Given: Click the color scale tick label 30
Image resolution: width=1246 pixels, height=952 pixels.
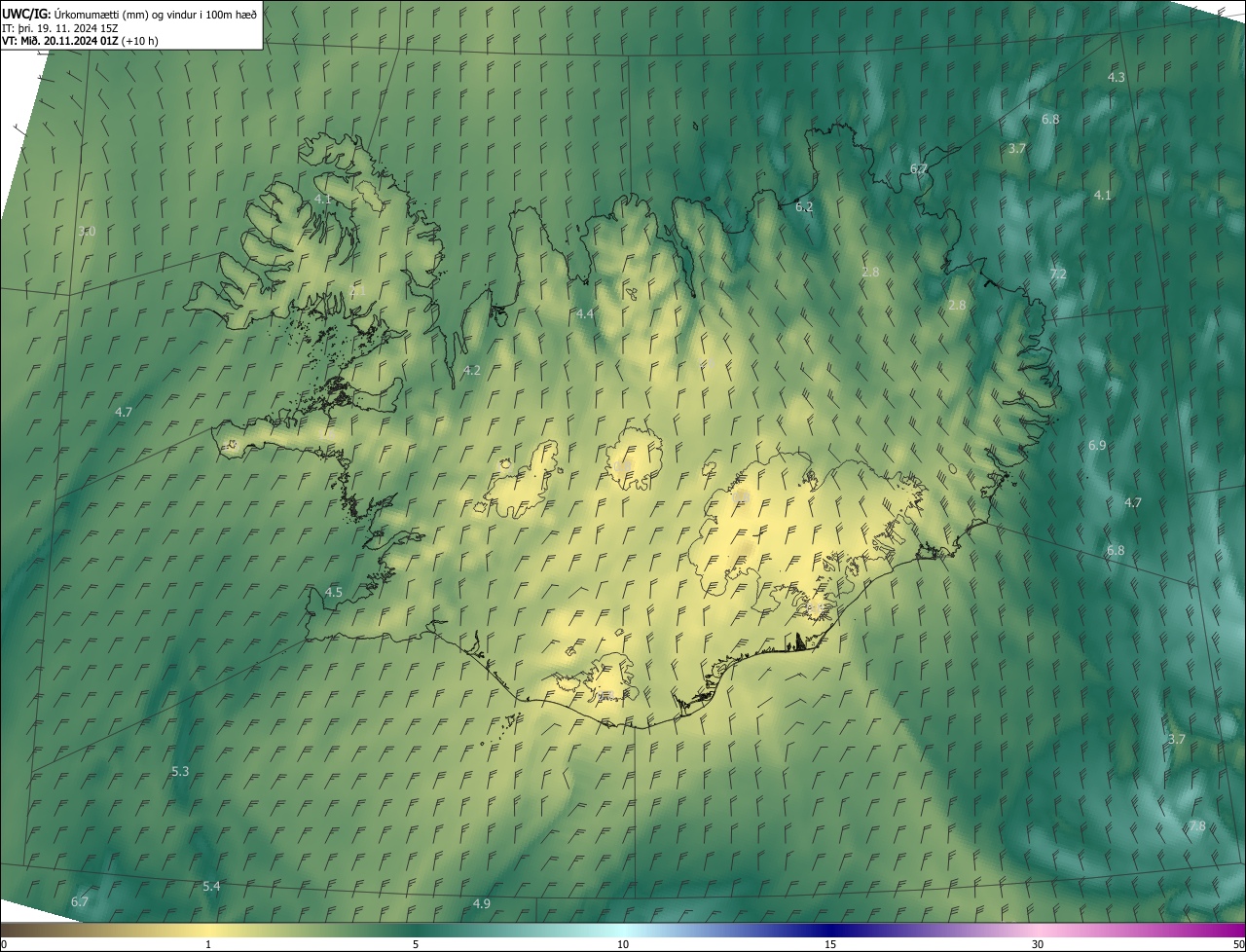Looking at the screenshot, I should 1038,944.
